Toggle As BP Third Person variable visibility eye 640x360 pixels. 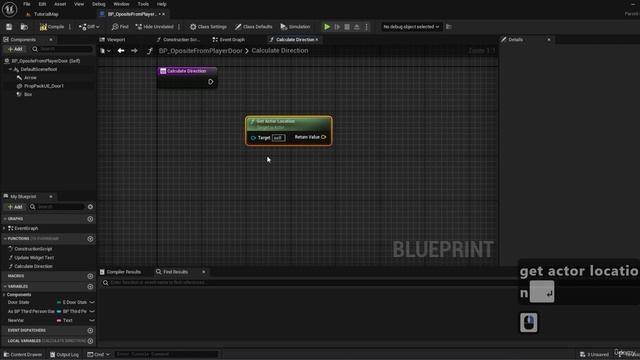click(92, 311)
